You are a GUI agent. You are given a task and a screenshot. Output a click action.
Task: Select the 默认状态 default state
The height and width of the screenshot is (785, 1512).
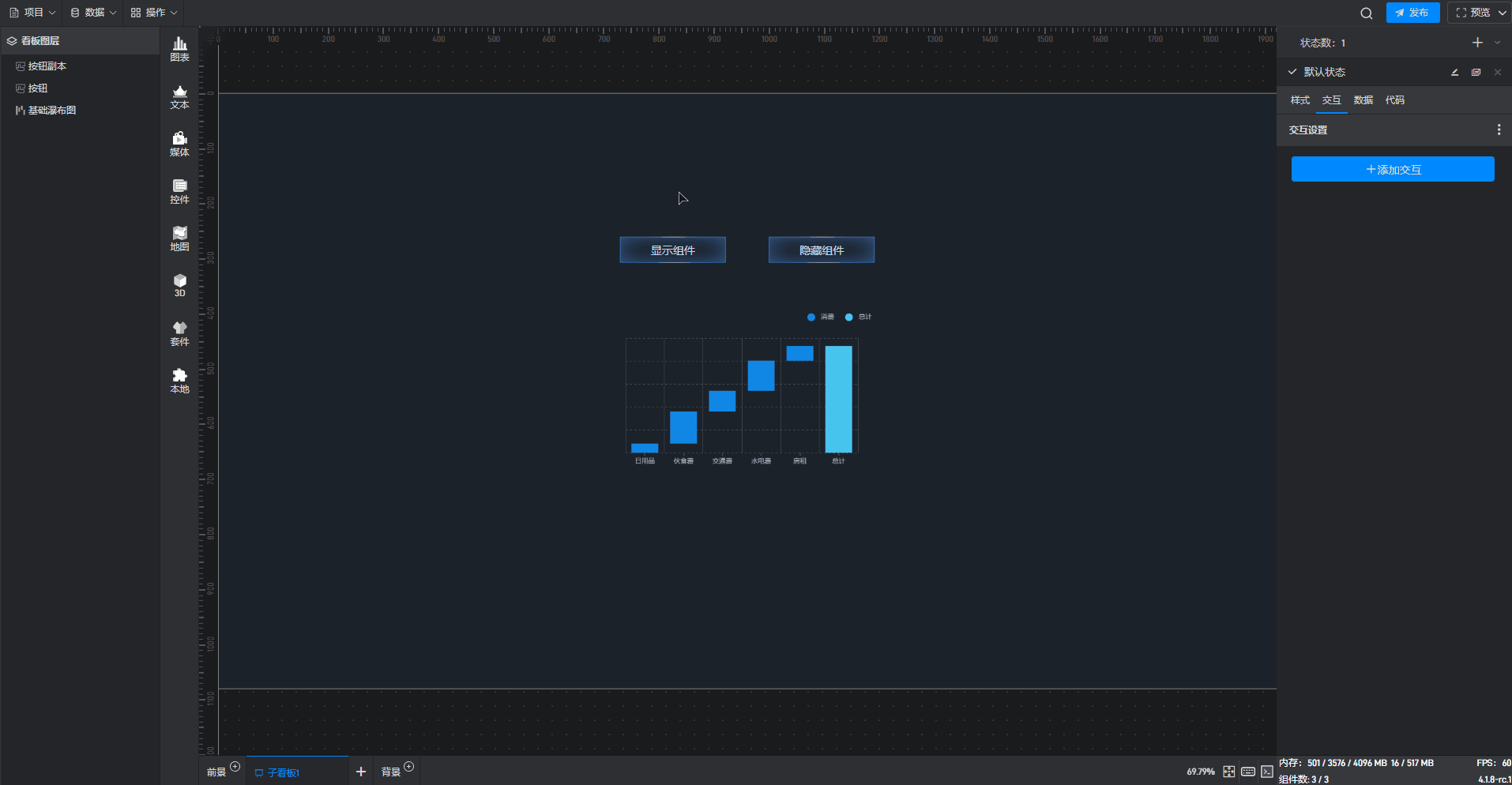pos(1324,72)
